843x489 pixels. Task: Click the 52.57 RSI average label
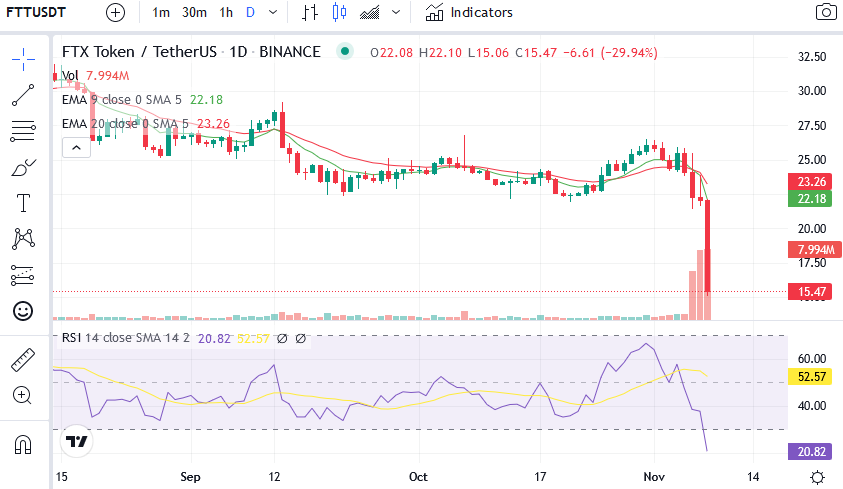pyautogui.click(x=810, y=377)
